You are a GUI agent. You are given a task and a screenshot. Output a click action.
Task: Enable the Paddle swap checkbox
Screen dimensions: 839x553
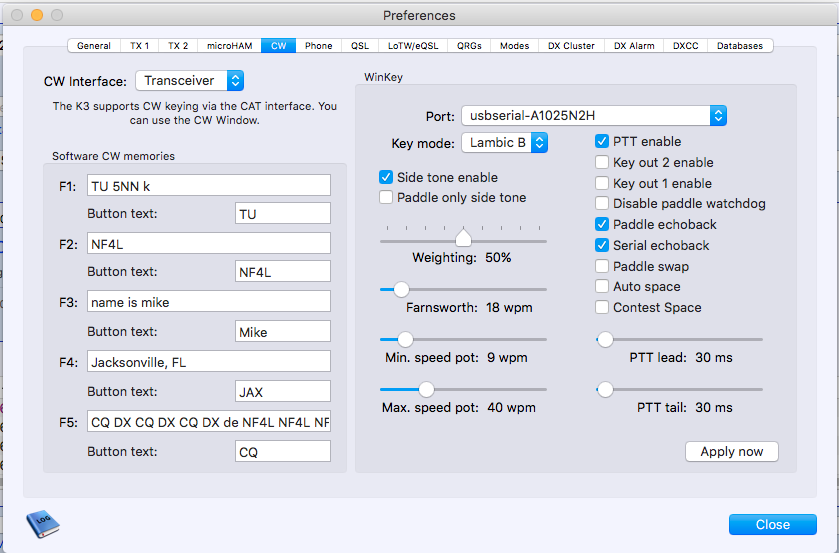[602, 266]
